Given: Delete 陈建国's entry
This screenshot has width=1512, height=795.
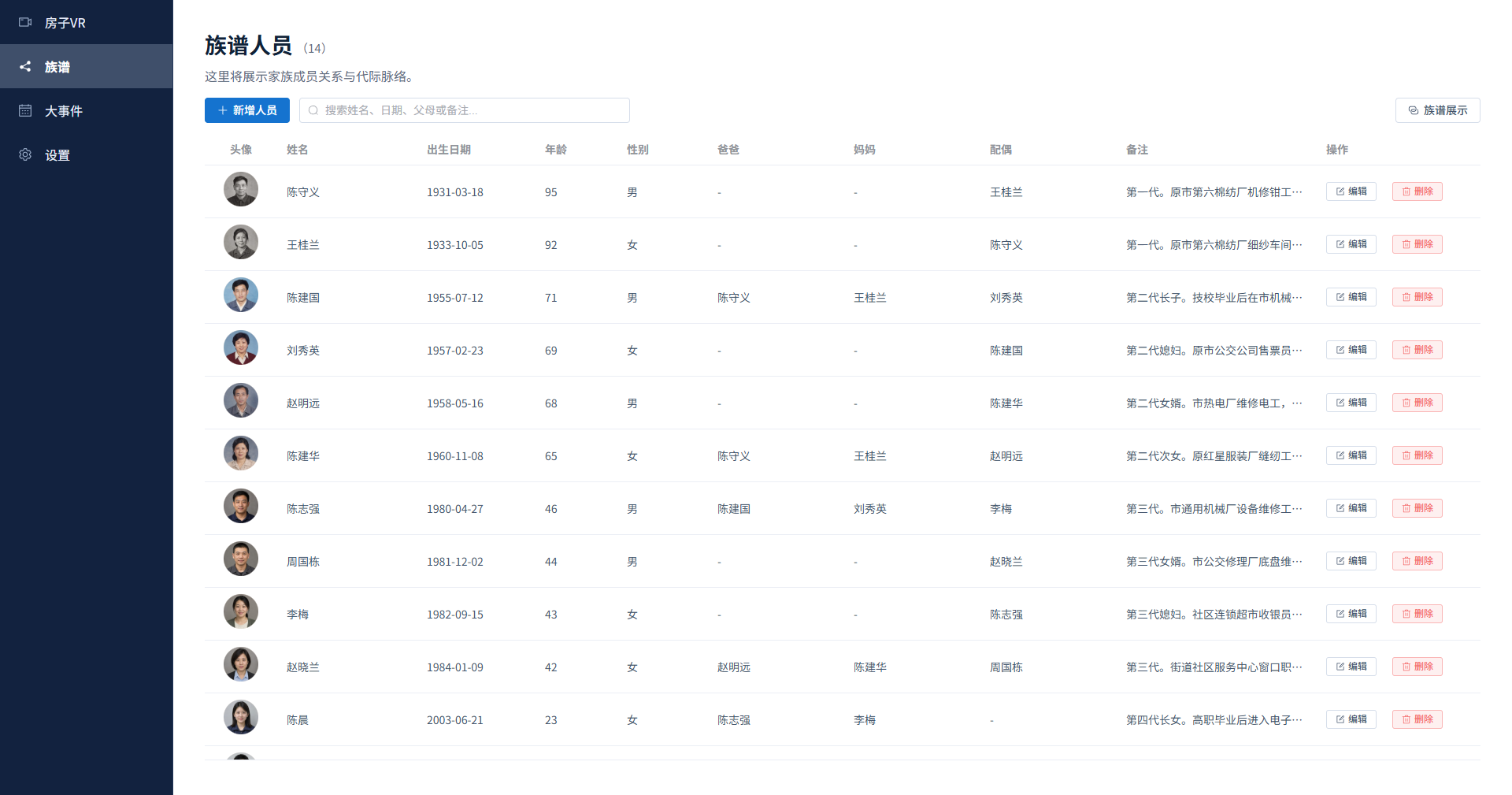Looking at the screenshot, I should pyautogui.click(x=1417, y=297).
